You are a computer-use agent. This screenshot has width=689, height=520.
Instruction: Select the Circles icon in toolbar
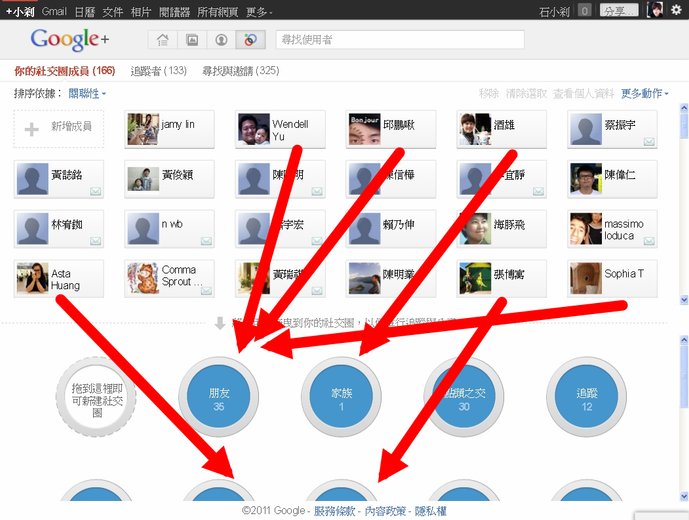click(x=250, y=40)
